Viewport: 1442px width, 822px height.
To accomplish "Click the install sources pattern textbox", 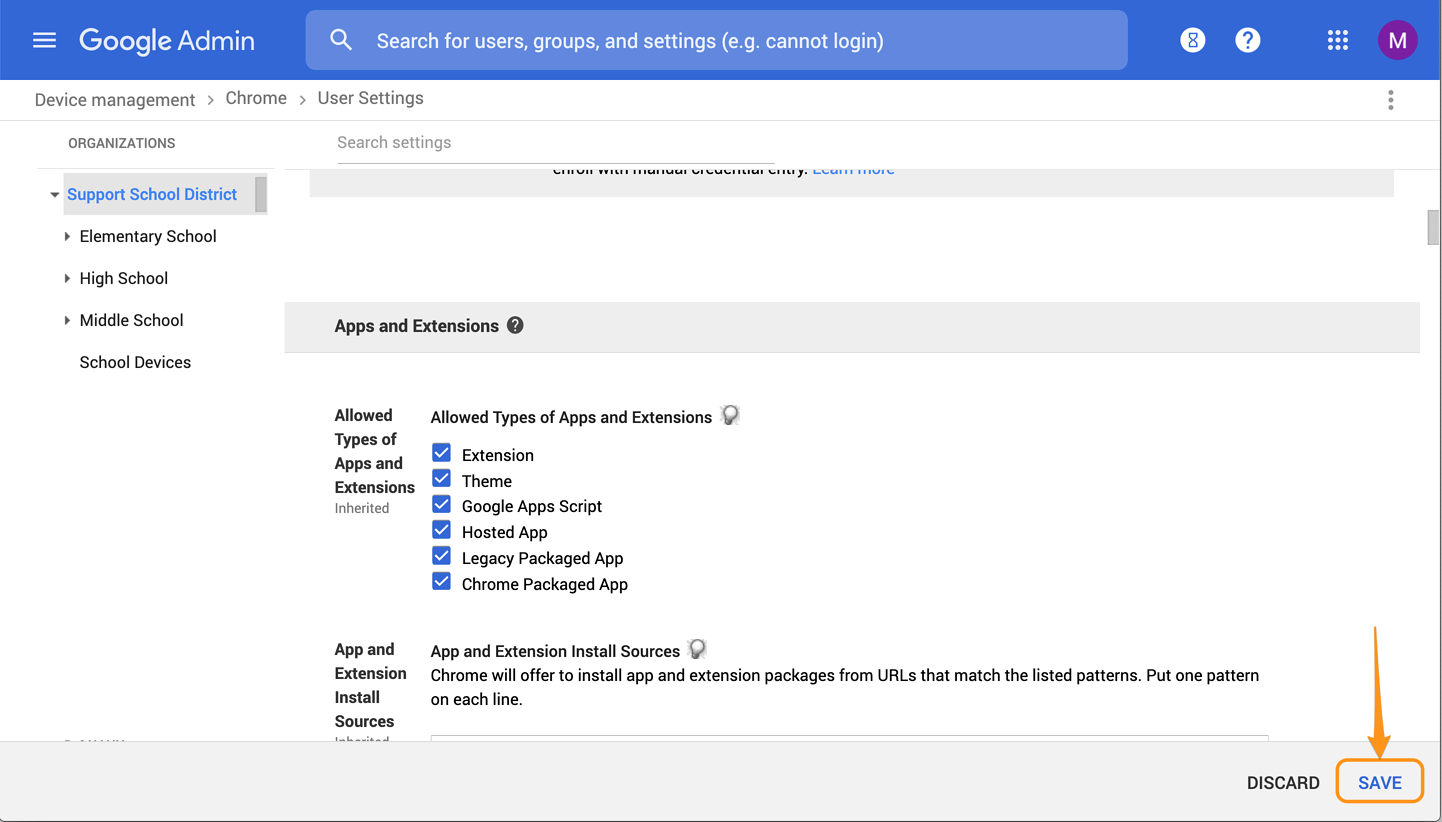I will (849, 738).
